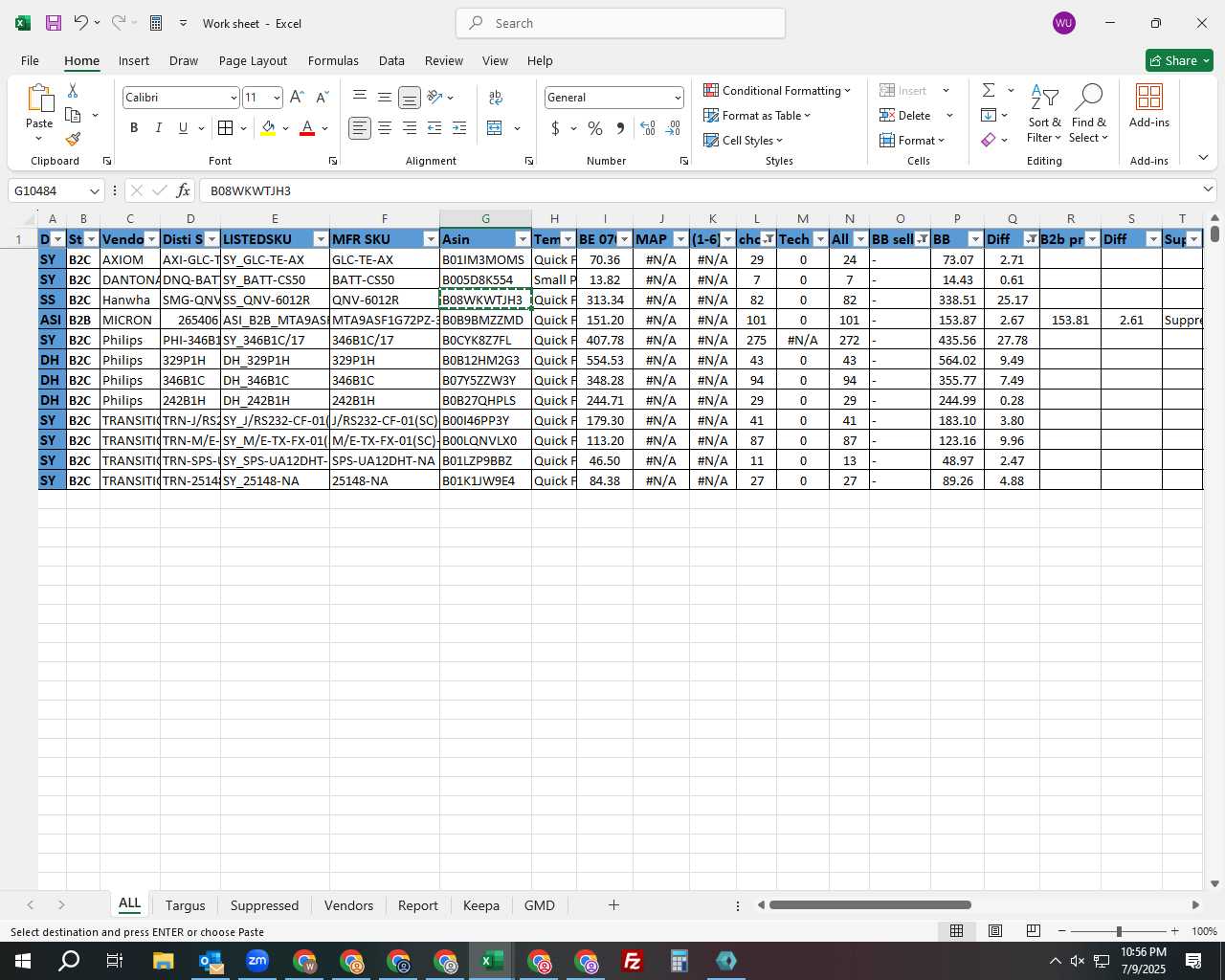Click Find & Select button
The image size is (1225, 980).
coord(1089,113)
